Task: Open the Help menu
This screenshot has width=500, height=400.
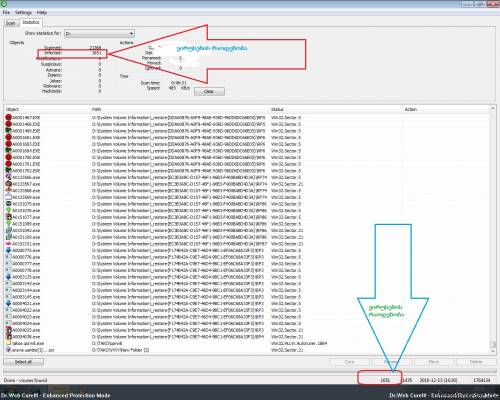Action: pos(42,12)
